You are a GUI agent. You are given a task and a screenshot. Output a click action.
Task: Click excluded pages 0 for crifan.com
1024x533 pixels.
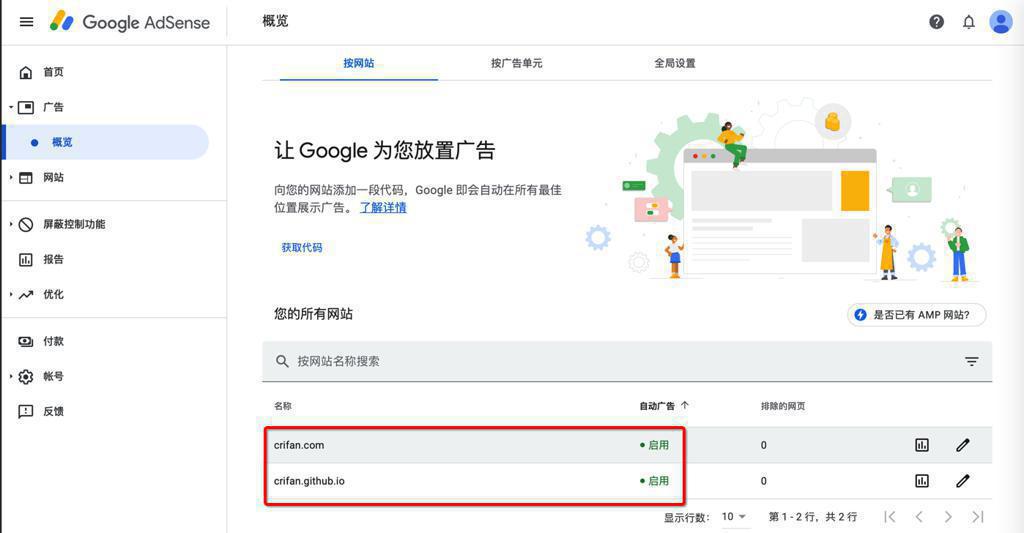(x=763, y=445)
